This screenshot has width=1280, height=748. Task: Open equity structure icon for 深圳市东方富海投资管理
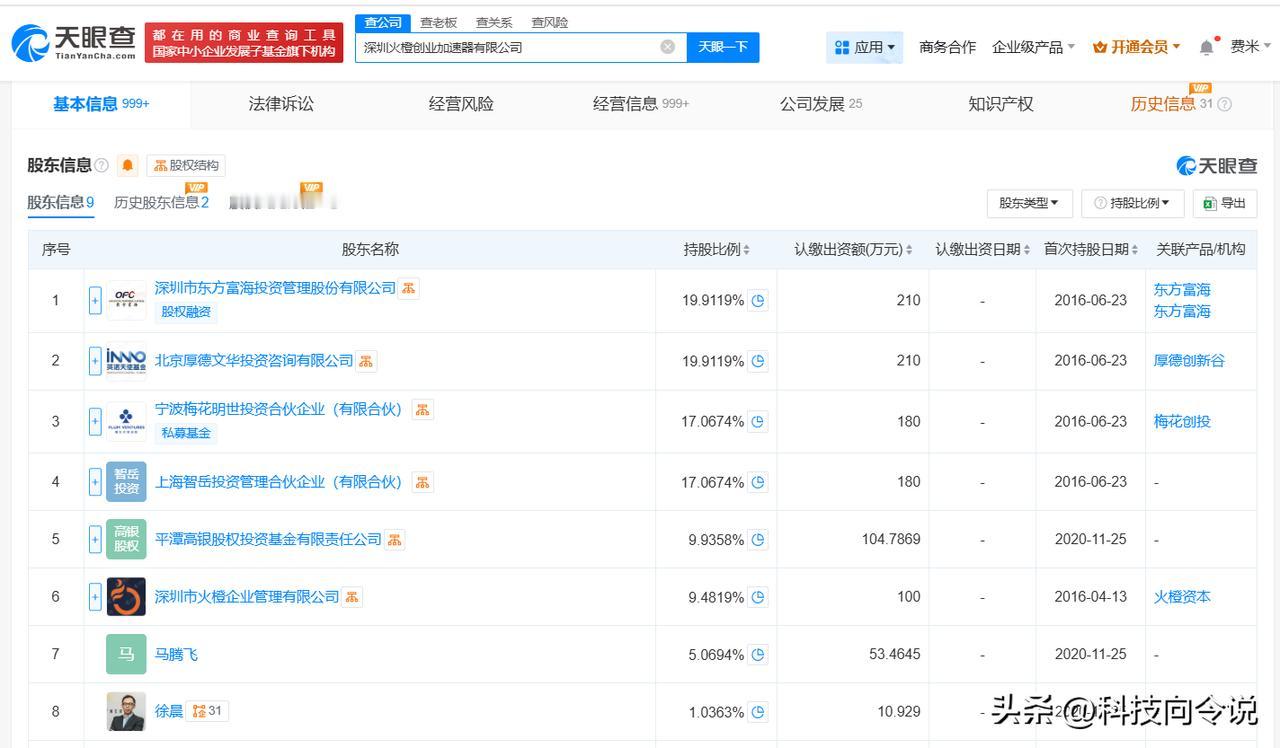tap(409, 288)
